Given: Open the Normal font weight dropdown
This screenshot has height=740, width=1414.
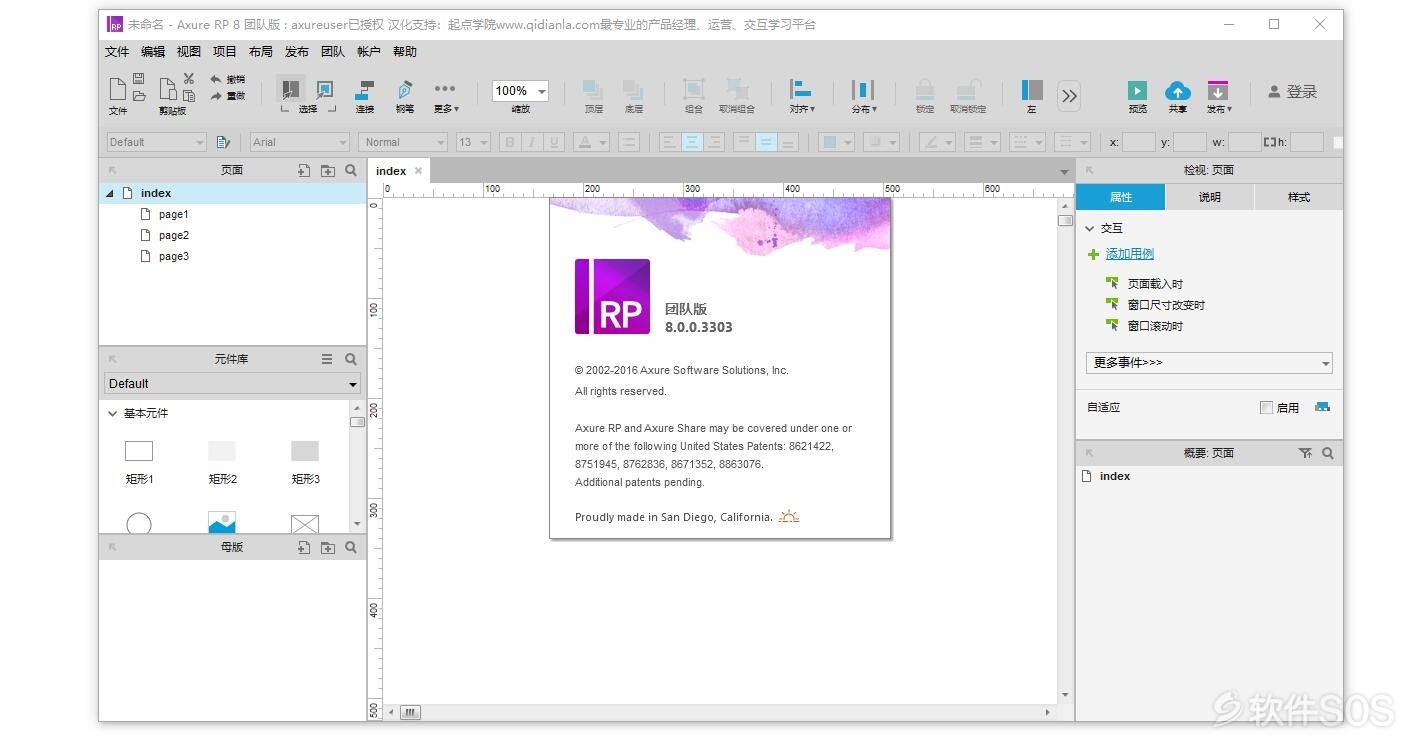Looking at the screenshot, I should point(403,142).
